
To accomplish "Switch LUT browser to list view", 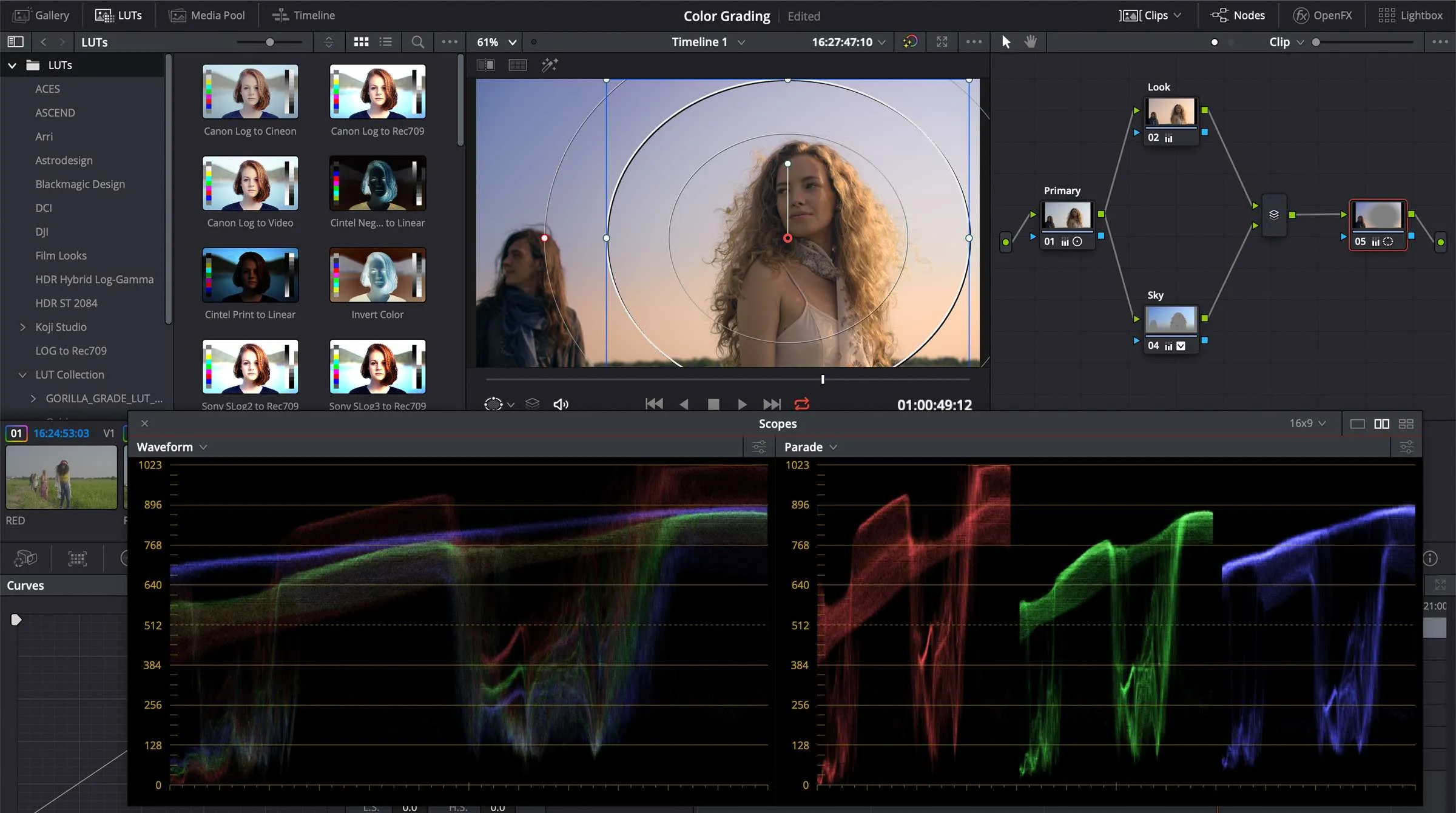I will tap(386, 42).
